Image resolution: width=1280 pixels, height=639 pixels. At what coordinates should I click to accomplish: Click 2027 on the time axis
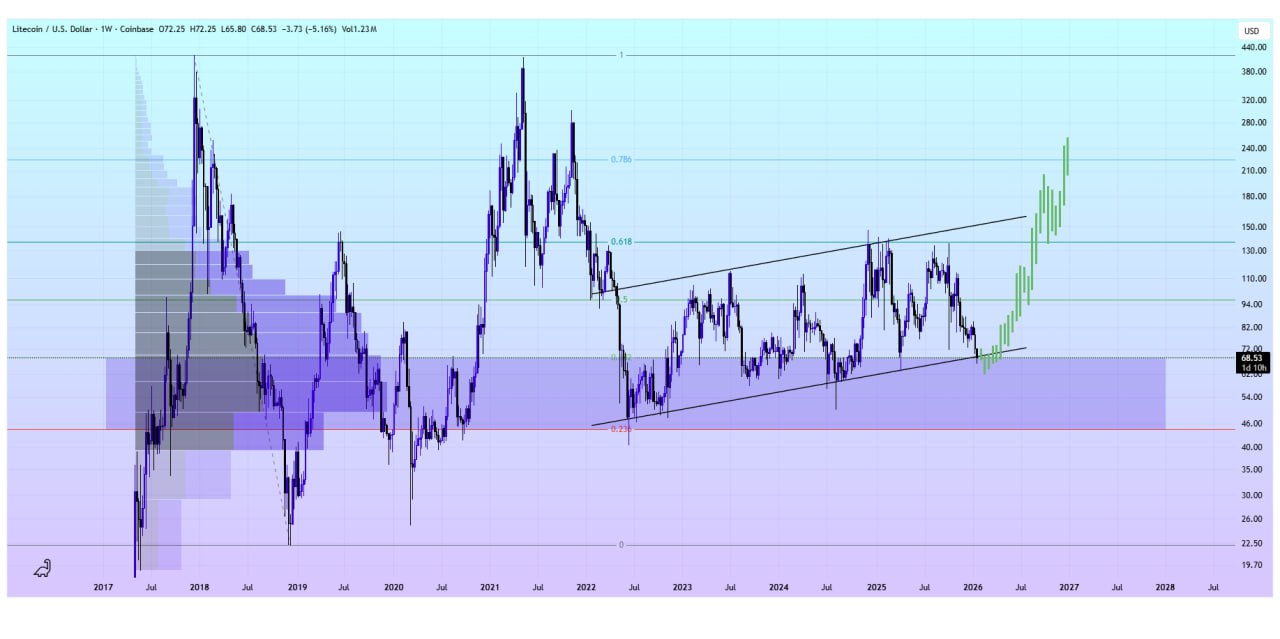tap(1069, 588)
